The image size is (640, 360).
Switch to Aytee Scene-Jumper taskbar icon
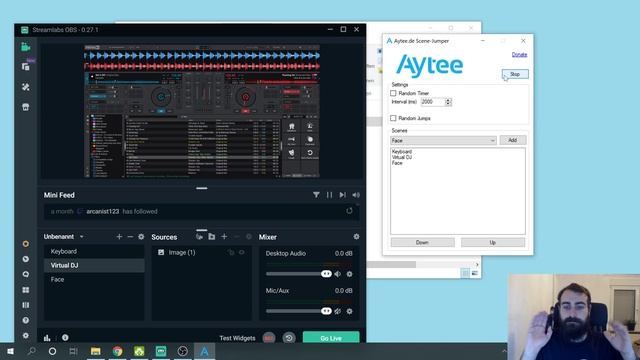coord(204,351)
